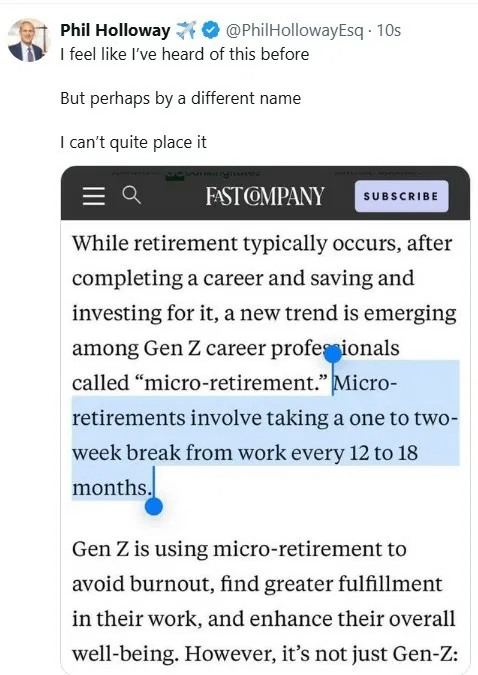
Task: Click the opening line "While retirement typically occurs"
Action: coord(262,244)
